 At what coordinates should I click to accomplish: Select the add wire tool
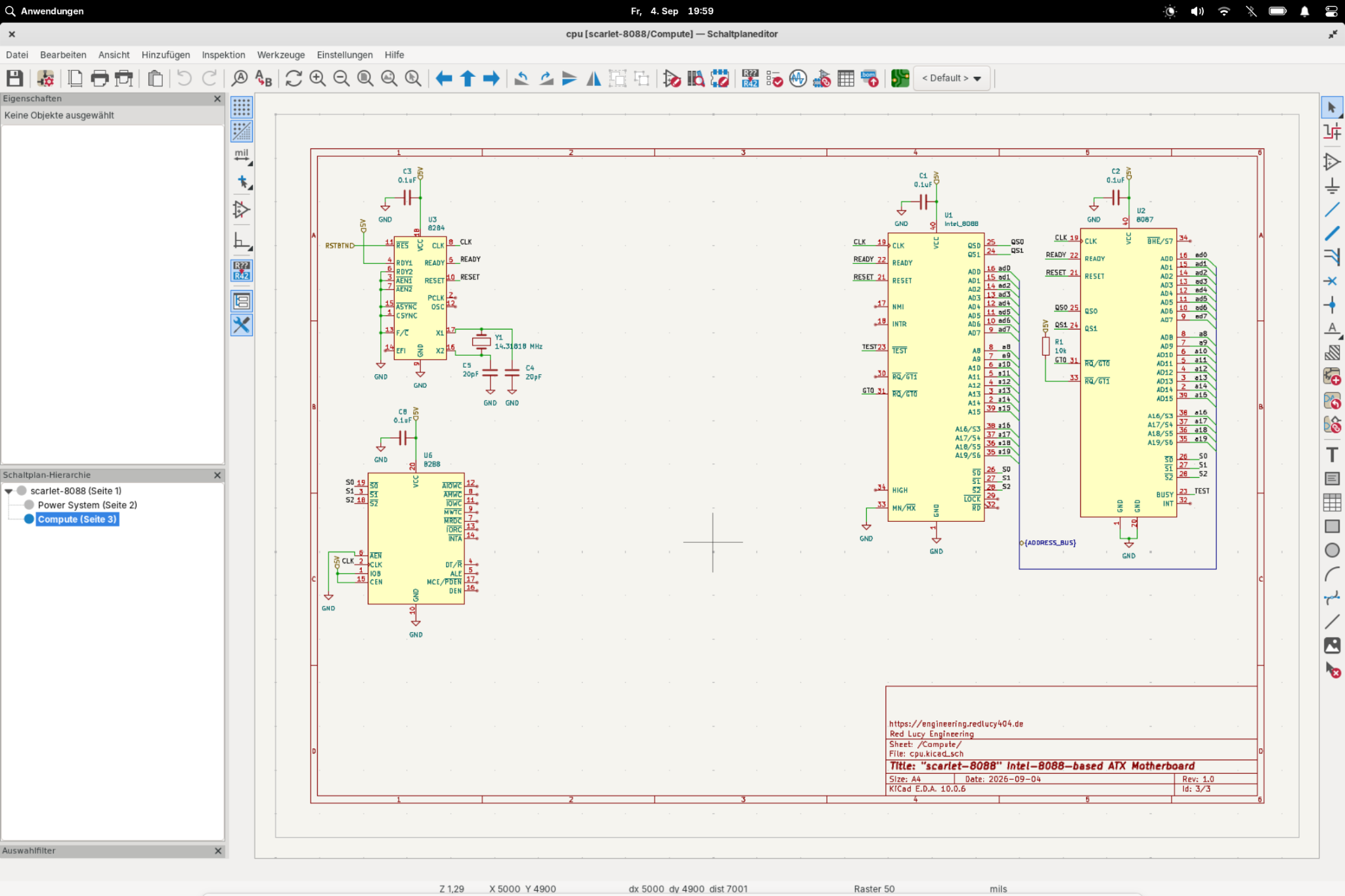(1332, 209)
